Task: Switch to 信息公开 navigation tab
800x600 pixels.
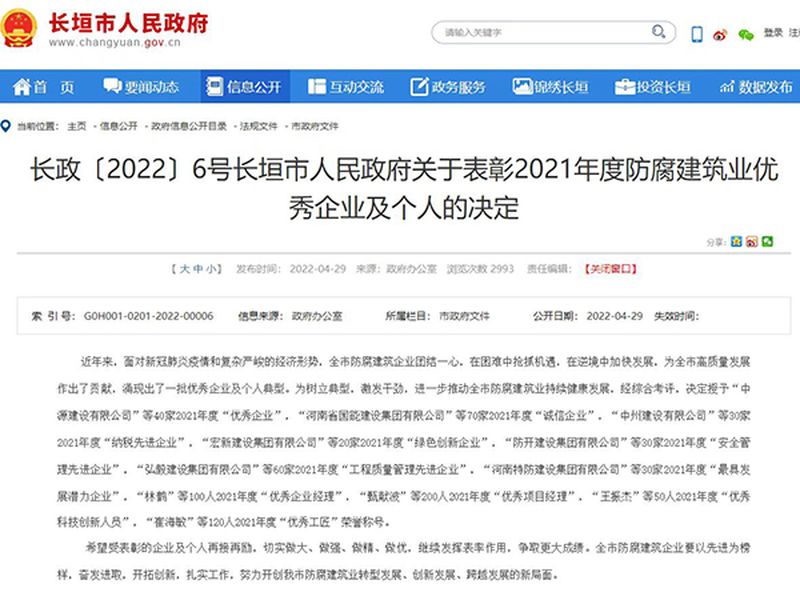Action: (x=243, y=87)
